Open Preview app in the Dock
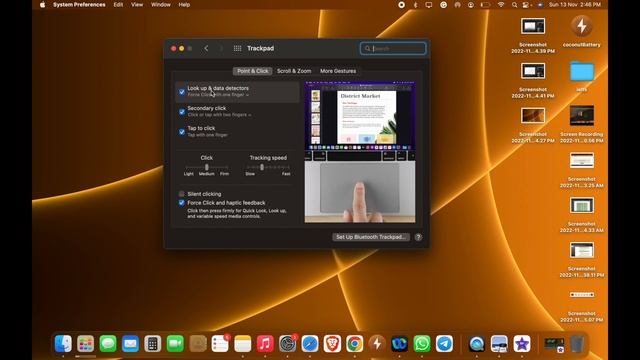This screenshot has width=640, height=360. tap(499, 344)
